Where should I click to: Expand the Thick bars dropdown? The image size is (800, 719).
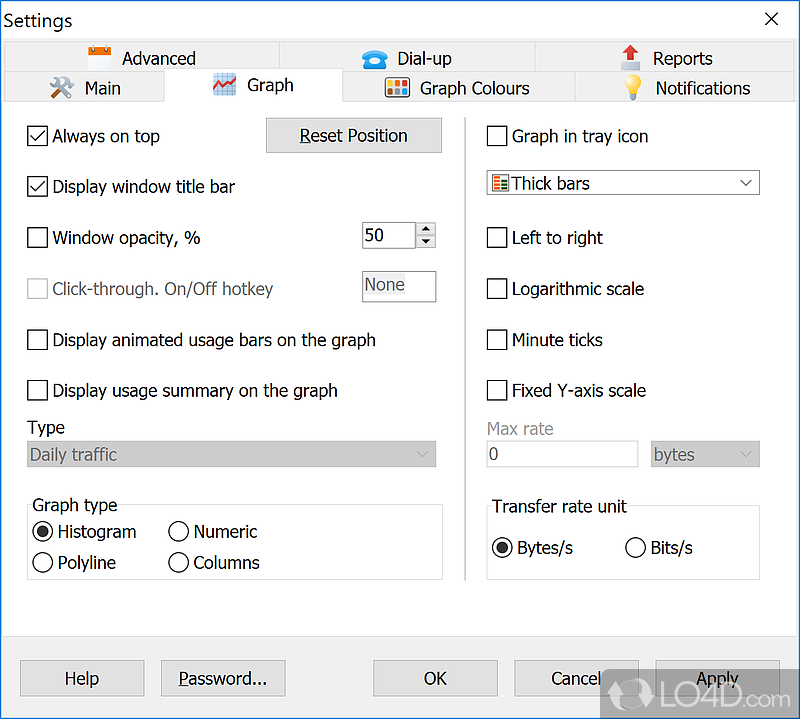pyautogui.click(x=746, y=183)
